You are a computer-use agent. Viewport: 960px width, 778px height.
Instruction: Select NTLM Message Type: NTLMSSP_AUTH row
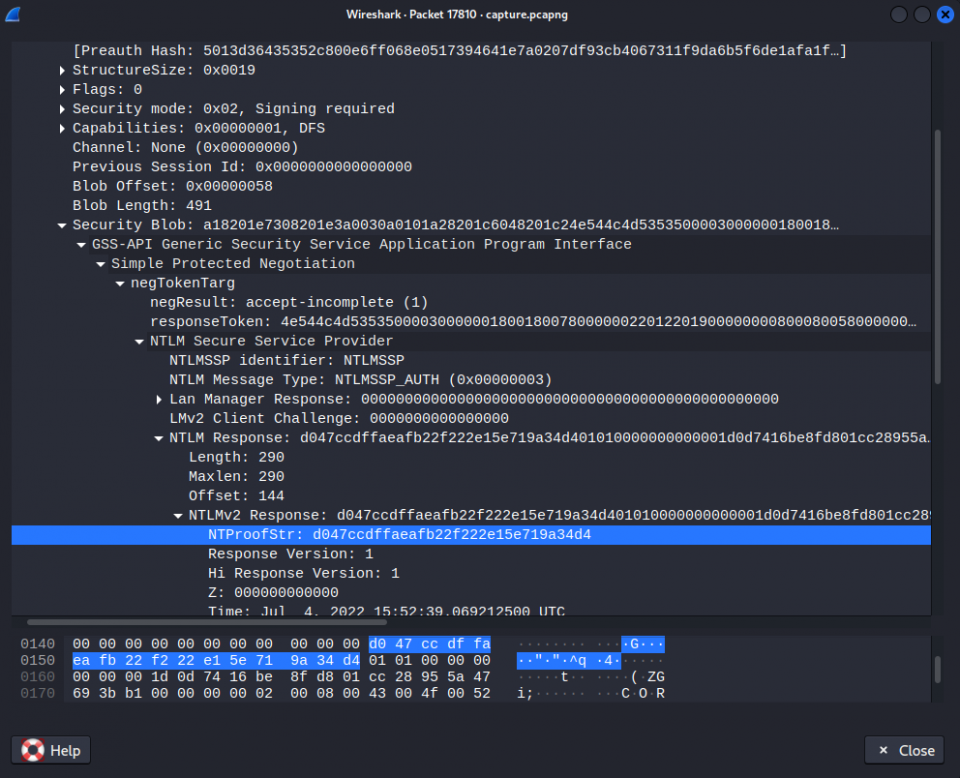click(361, 380)
